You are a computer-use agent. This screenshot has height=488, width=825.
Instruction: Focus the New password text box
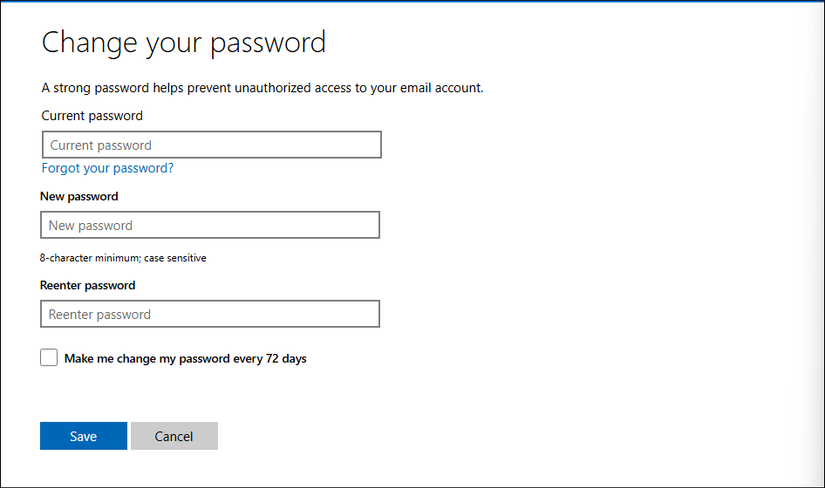pos(210,225)
